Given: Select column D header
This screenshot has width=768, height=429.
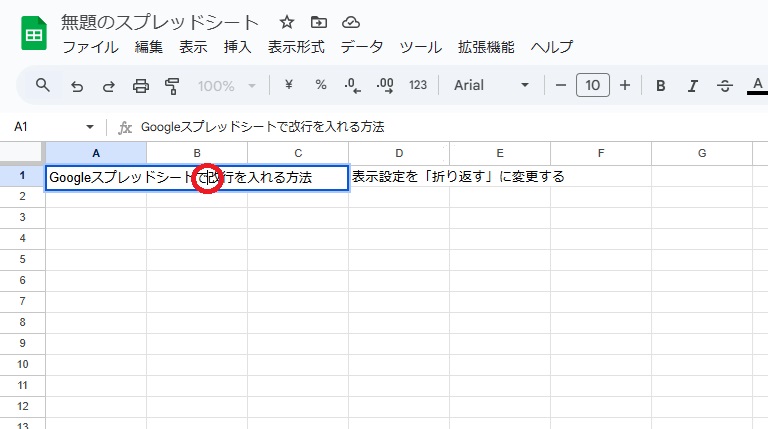Looking at the screenshot, I should click(399, 153).
